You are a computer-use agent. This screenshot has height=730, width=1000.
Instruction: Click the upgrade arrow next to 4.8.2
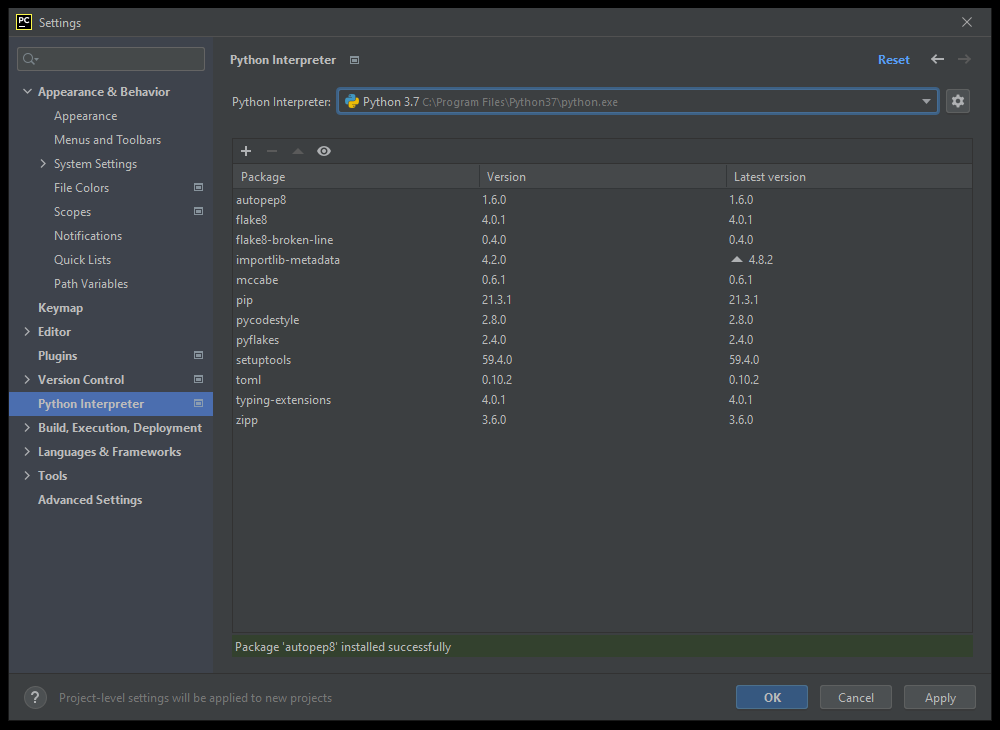(738, 260)
